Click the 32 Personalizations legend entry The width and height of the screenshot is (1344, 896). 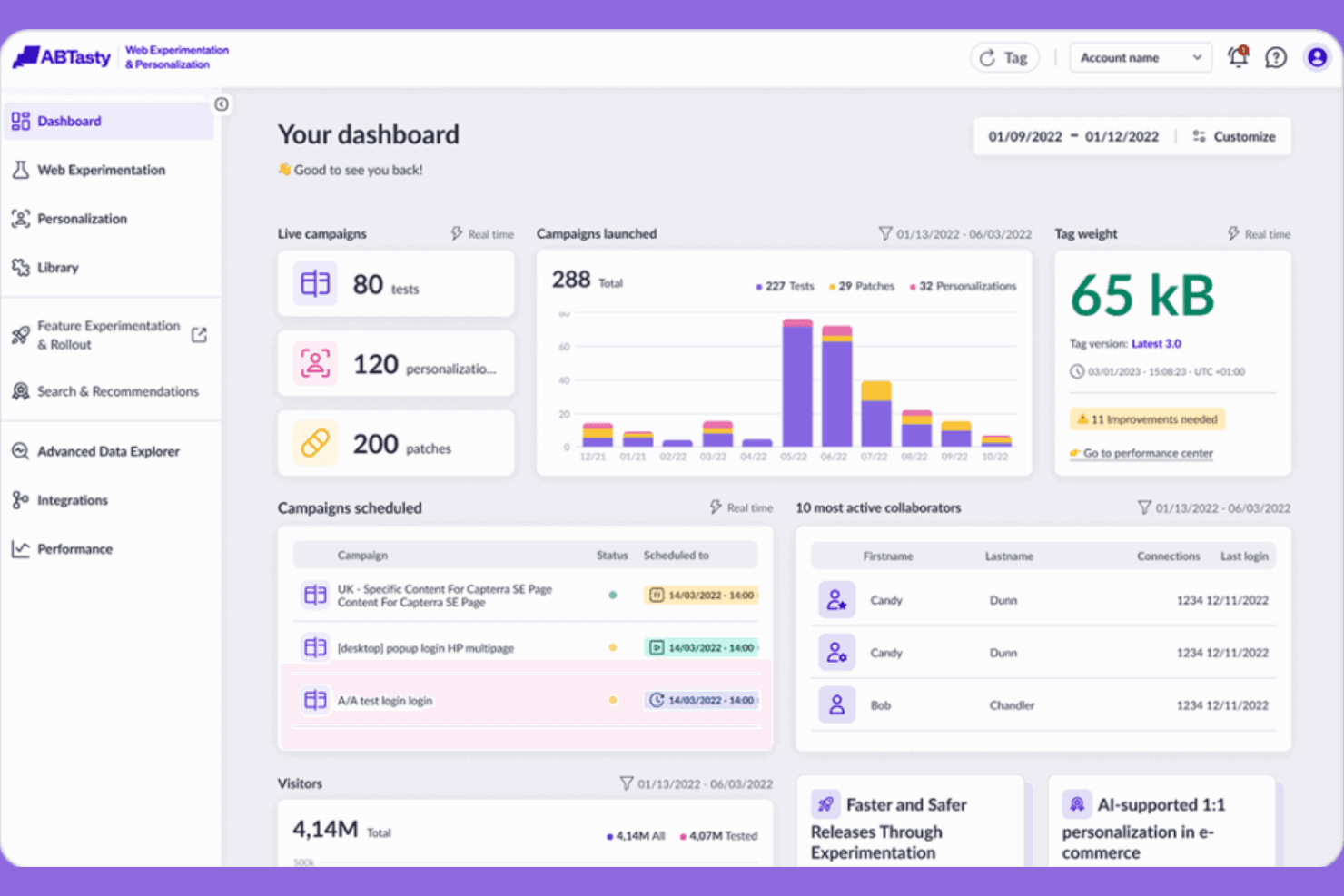(x=963, y=286)
